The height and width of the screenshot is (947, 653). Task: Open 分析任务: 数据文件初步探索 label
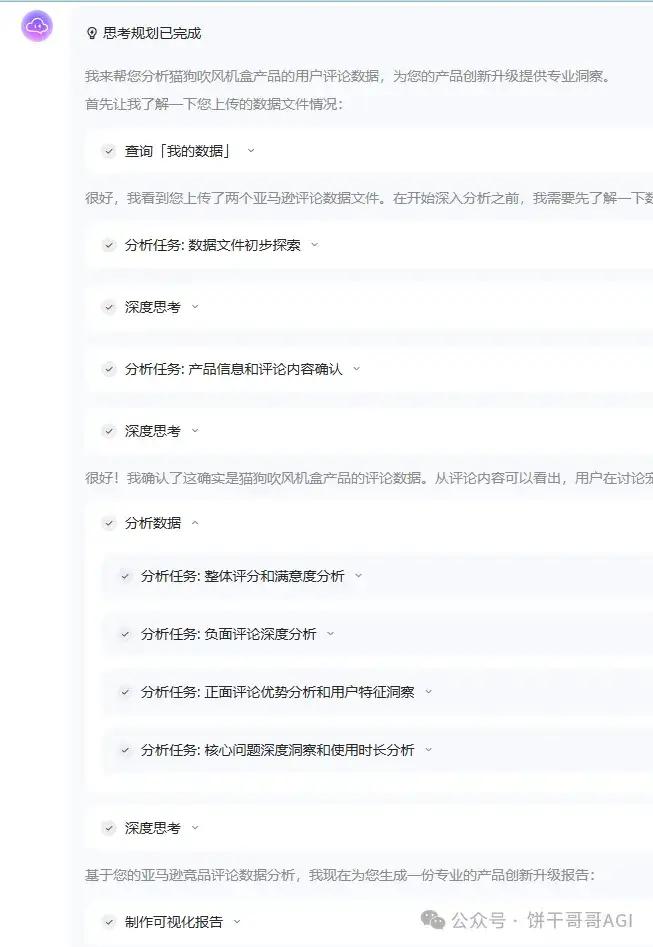[x=213, y=245]
